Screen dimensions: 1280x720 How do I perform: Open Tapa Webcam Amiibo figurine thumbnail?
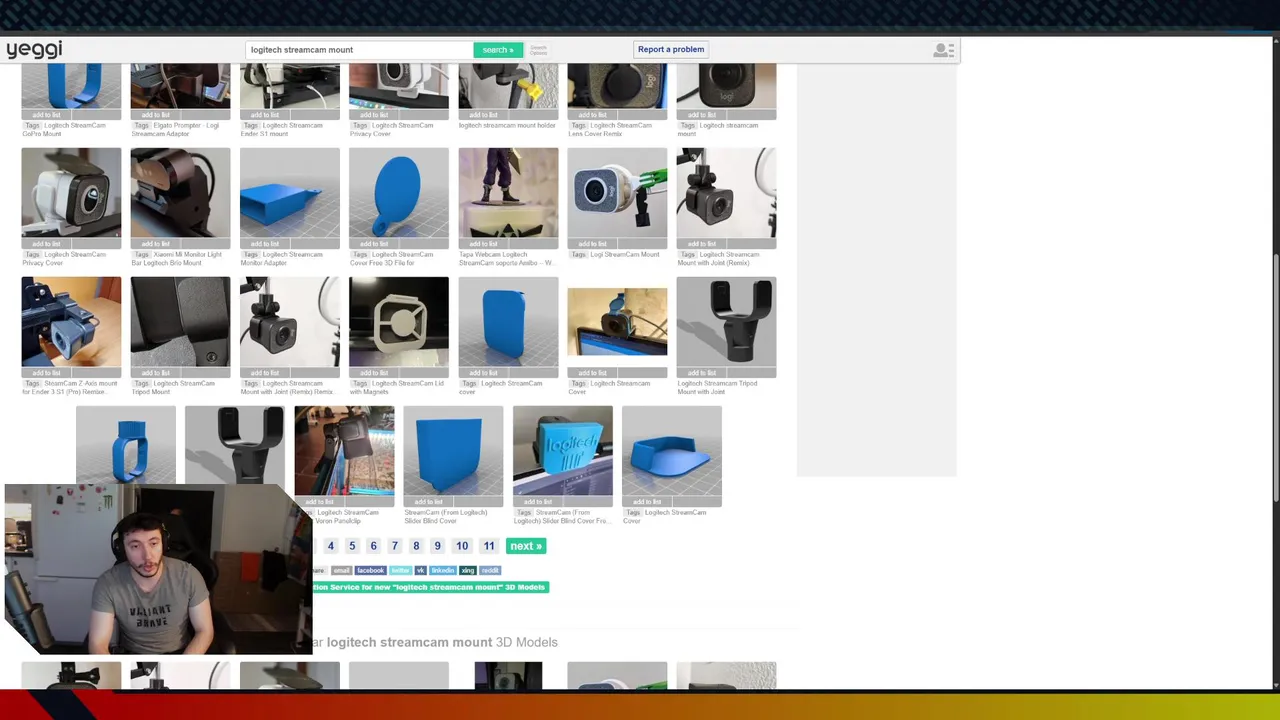[x=508, y=193]
